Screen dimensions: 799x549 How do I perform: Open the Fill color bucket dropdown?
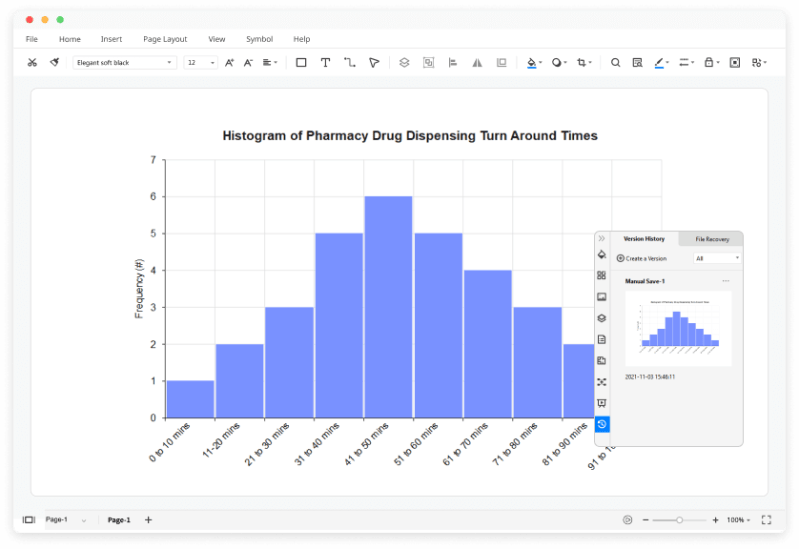534,62
